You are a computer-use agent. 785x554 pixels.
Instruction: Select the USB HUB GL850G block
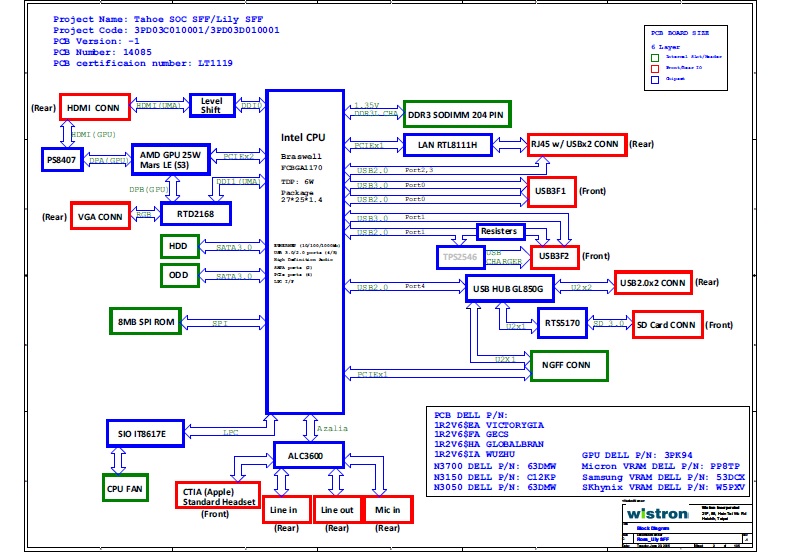[510, 288]
